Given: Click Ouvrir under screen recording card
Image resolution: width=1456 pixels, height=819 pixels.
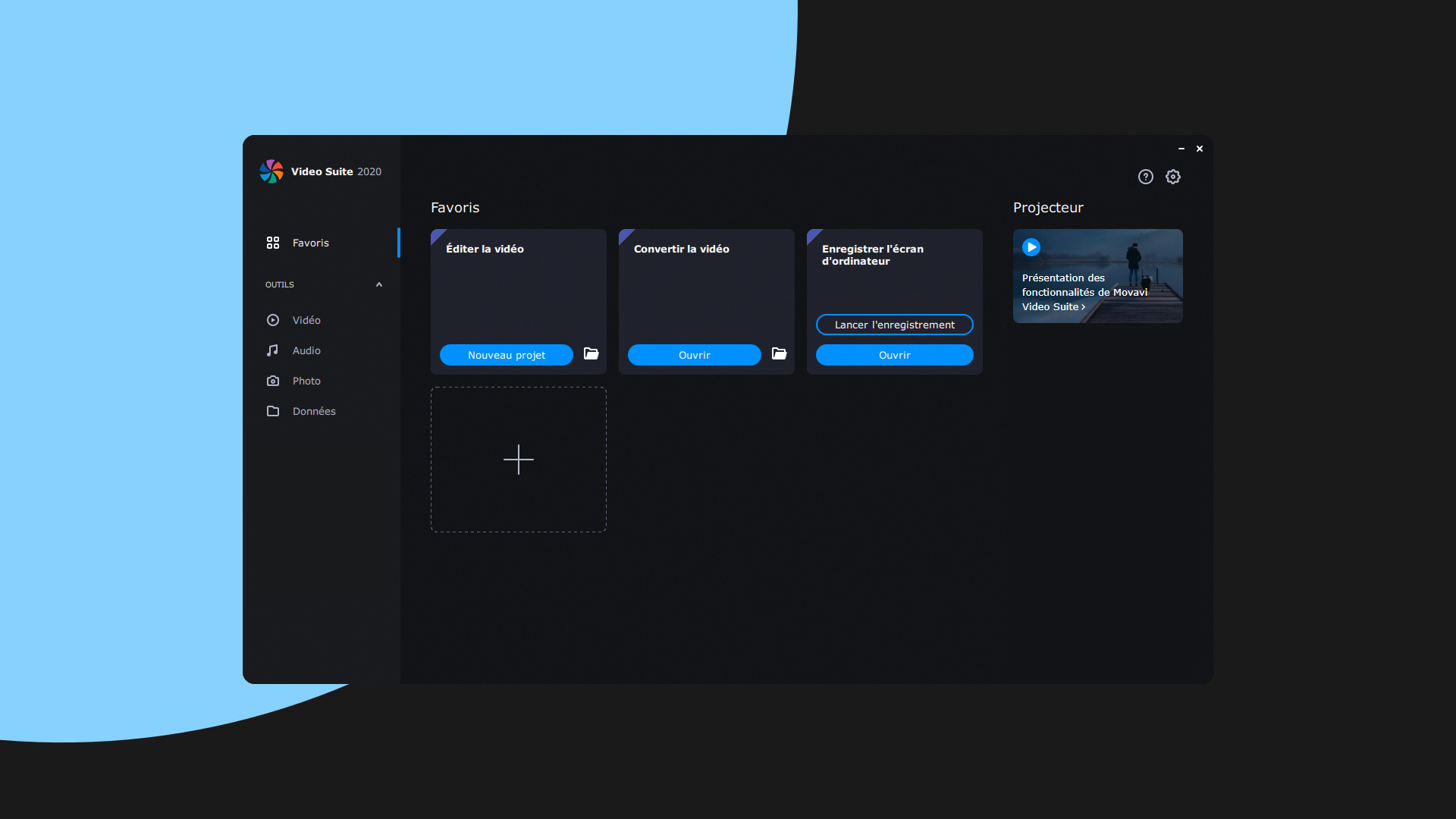Looking at the screenshot, I should click(894, 355).
